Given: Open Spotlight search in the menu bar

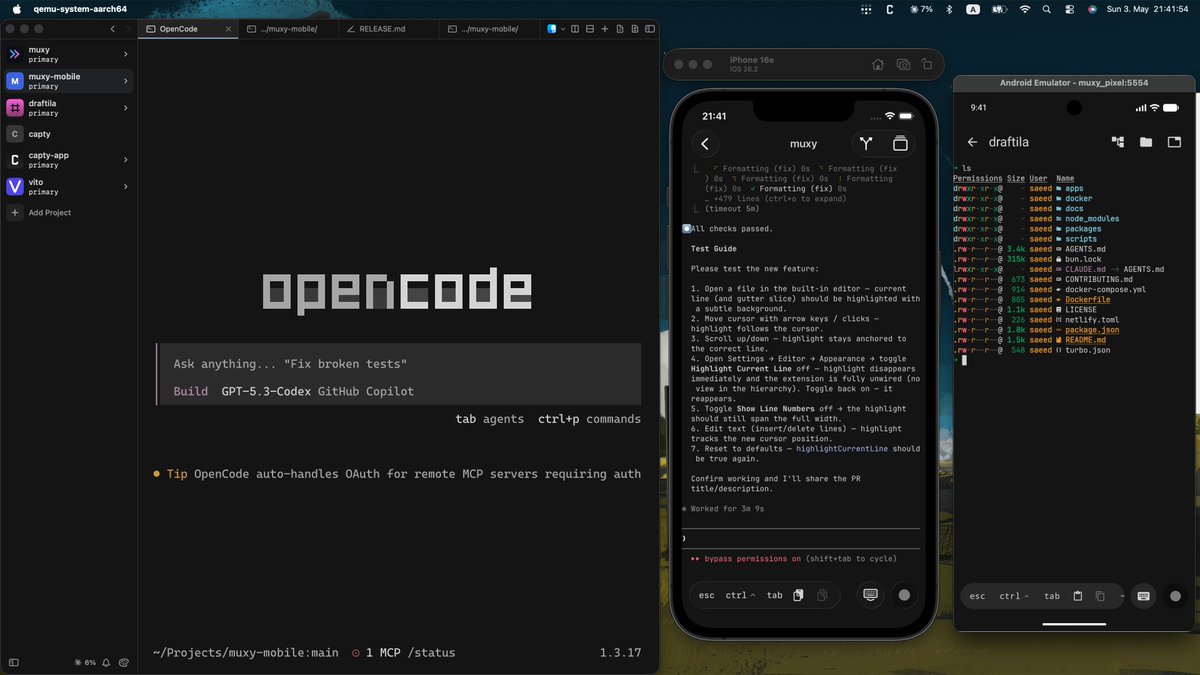Looking at the screenshot, I should pos(1047,9).
